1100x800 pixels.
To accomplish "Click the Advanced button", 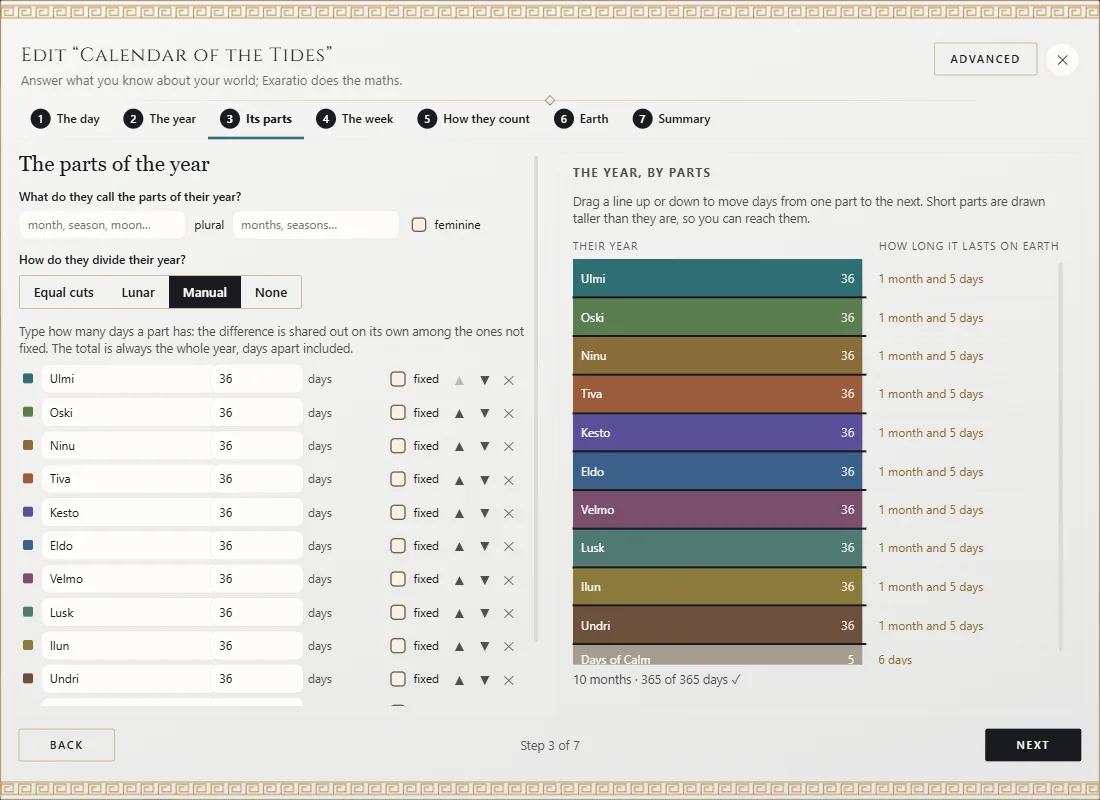I will tap(985, 59).
